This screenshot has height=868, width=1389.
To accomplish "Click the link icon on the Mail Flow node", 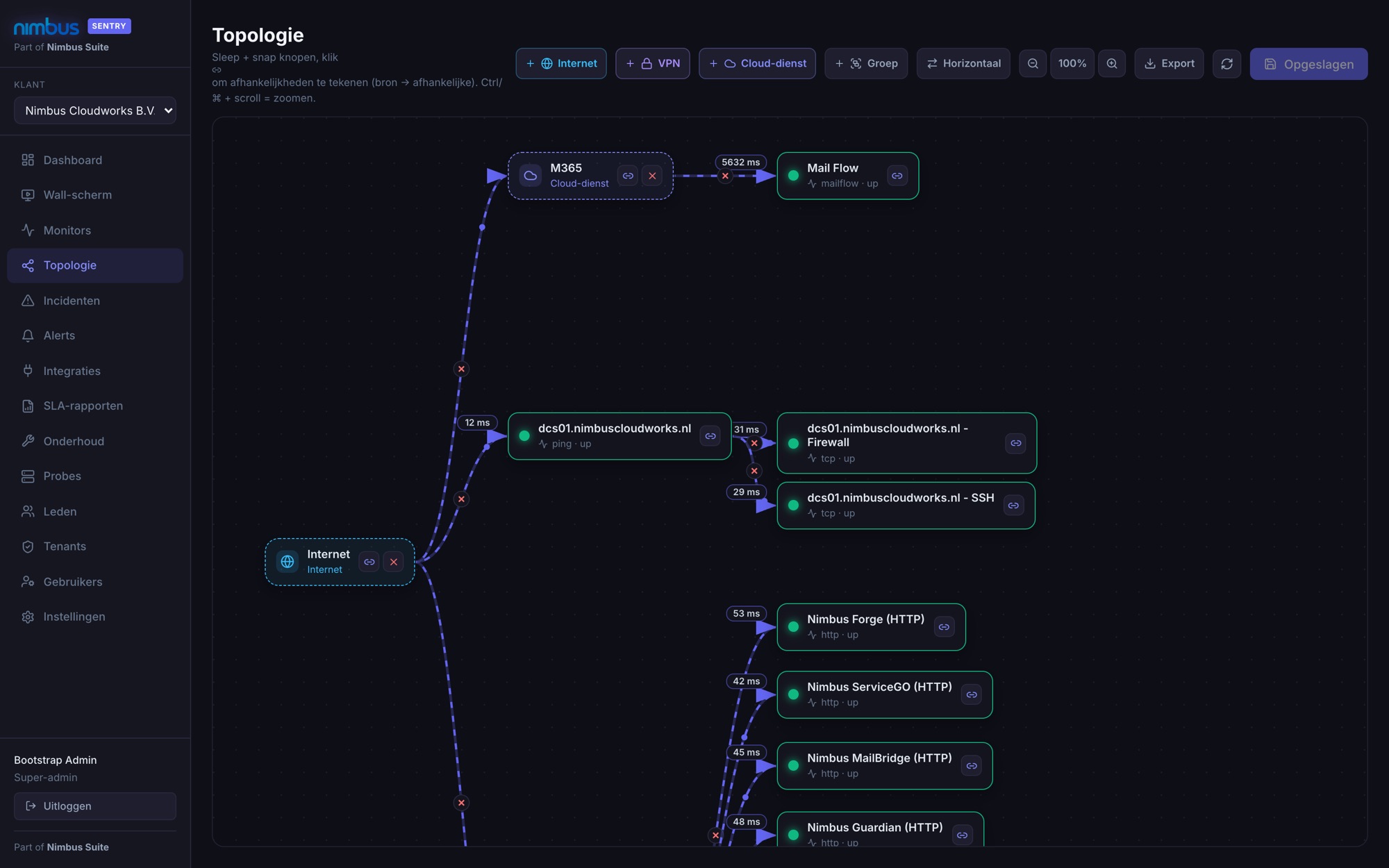I will tap(897, 176).
